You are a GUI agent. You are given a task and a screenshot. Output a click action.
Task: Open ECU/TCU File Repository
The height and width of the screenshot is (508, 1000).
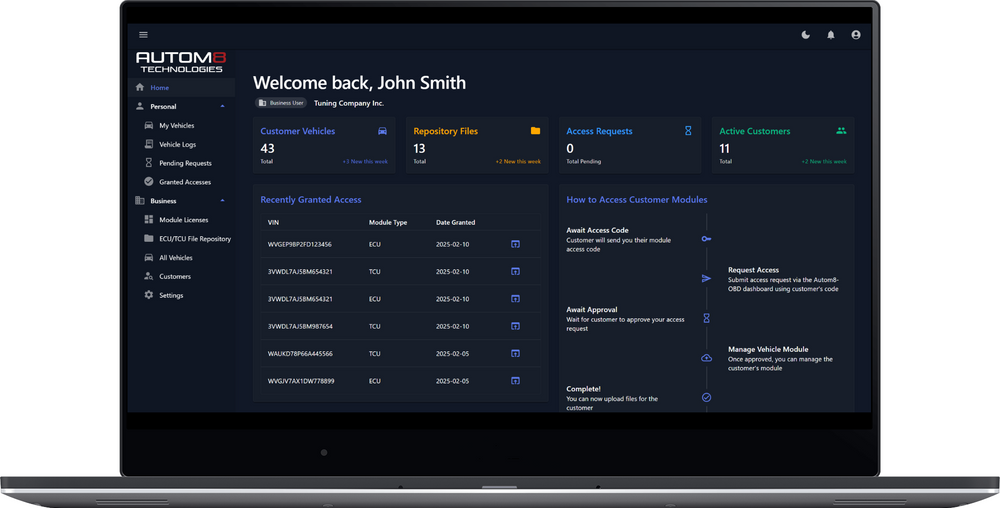pos(194,239)
